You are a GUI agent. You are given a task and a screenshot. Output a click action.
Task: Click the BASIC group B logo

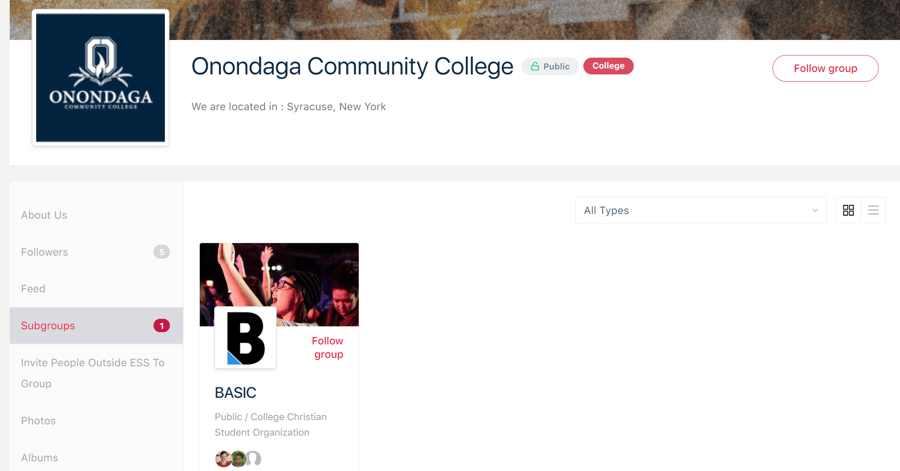[x=245, y=338]
